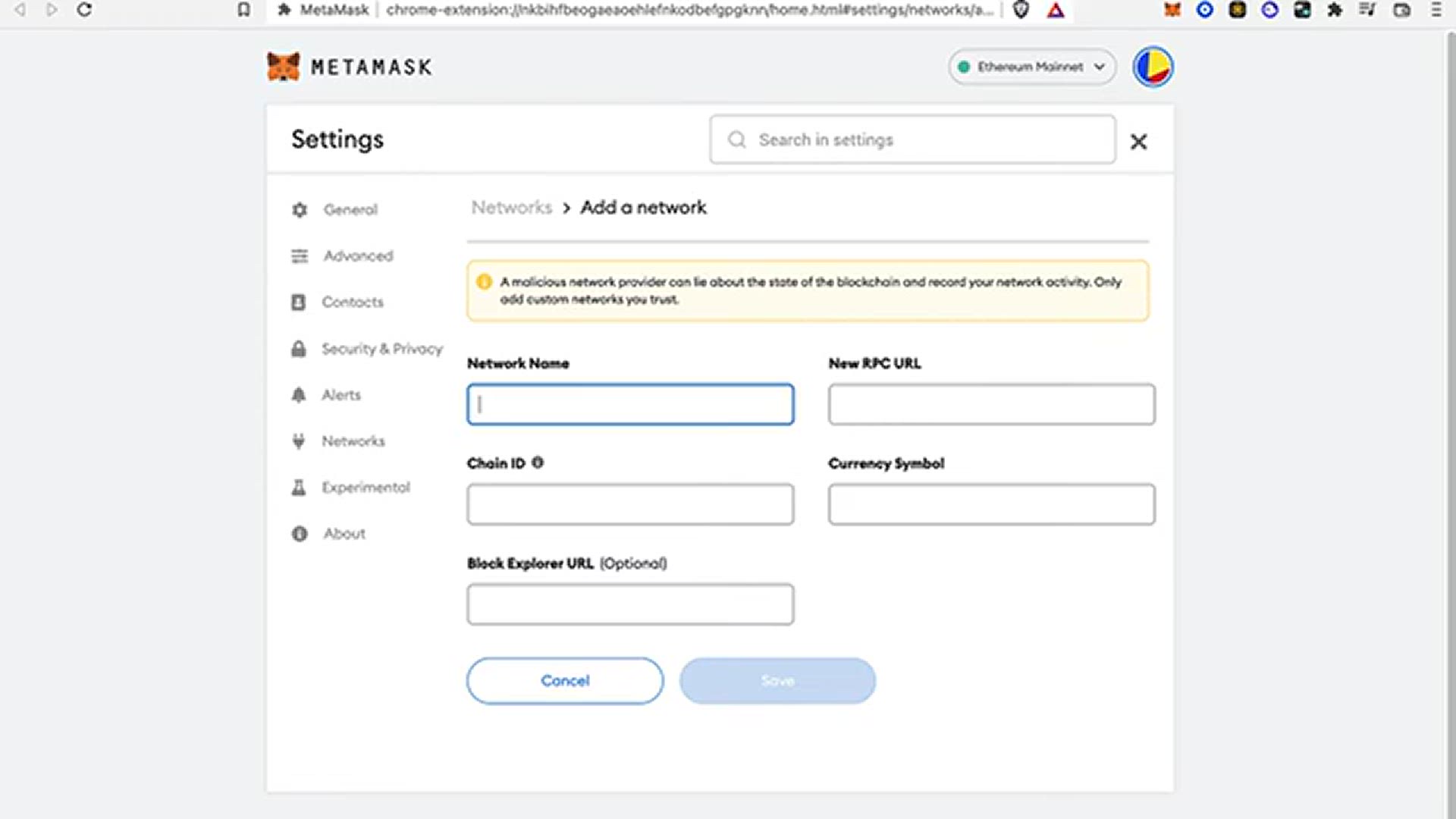
Task: Click the MetaMask fox logo
Action: 284,67
